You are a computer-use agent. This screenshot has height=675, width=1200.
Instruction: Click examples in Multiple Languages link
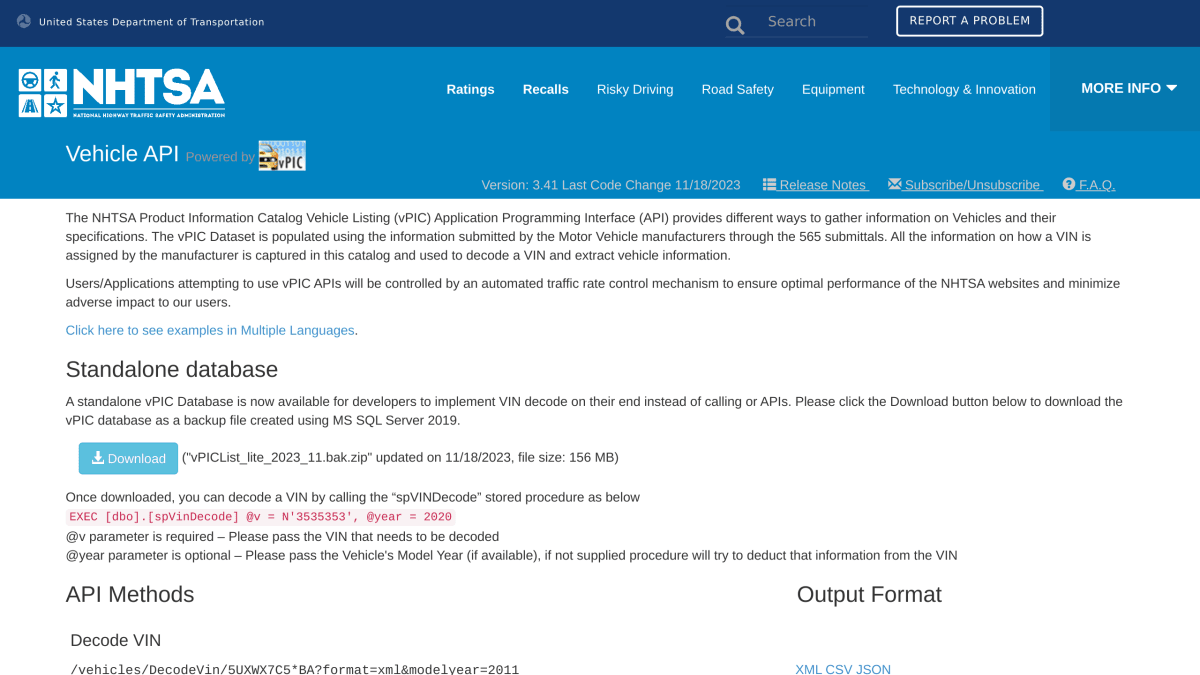(x=210, y=330)
